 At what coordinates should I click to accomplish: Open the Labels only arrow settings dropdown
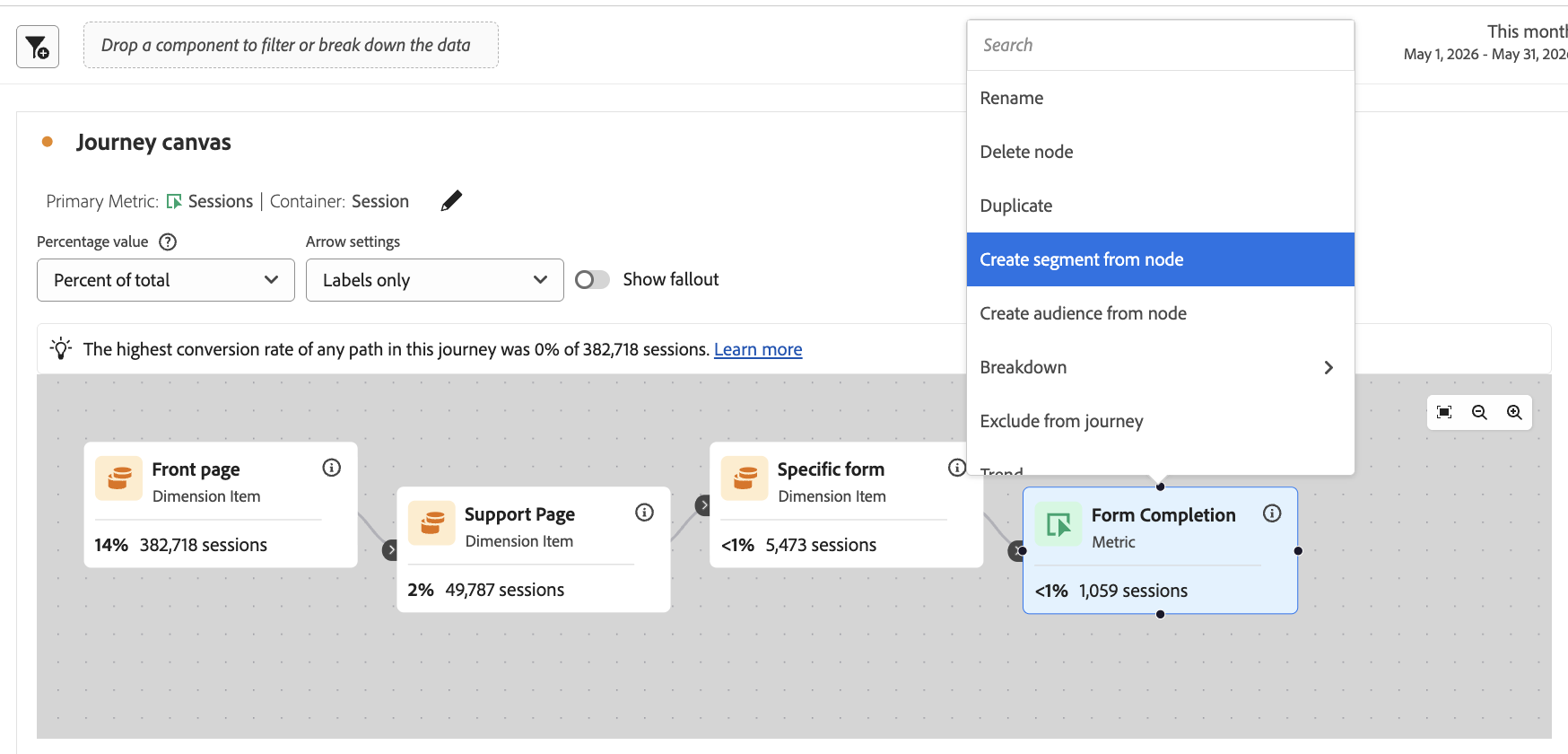[435, 280]
